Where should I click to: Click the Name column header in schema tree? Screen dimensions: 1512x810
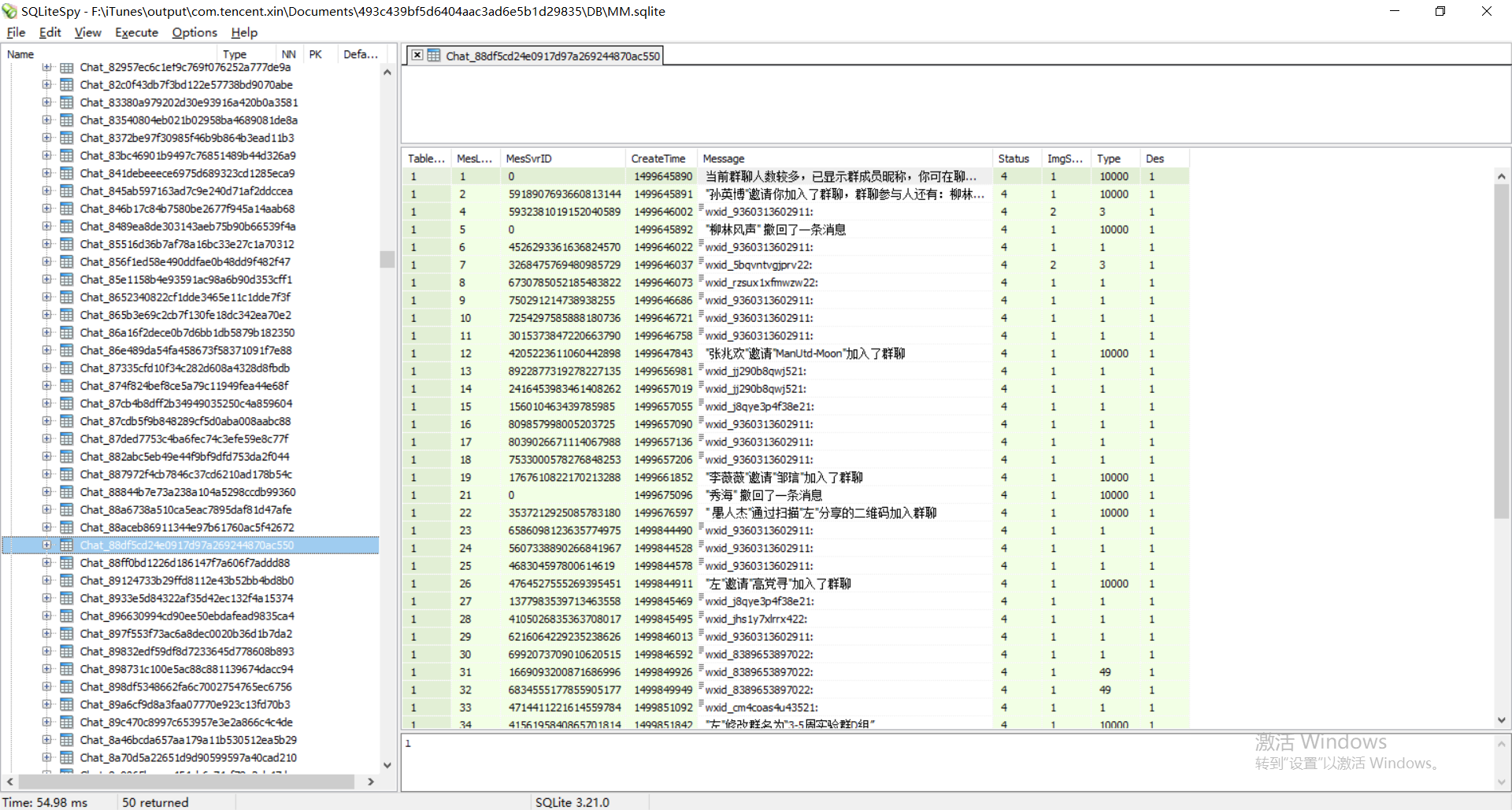pyautogui.click(x=110, y=54)
